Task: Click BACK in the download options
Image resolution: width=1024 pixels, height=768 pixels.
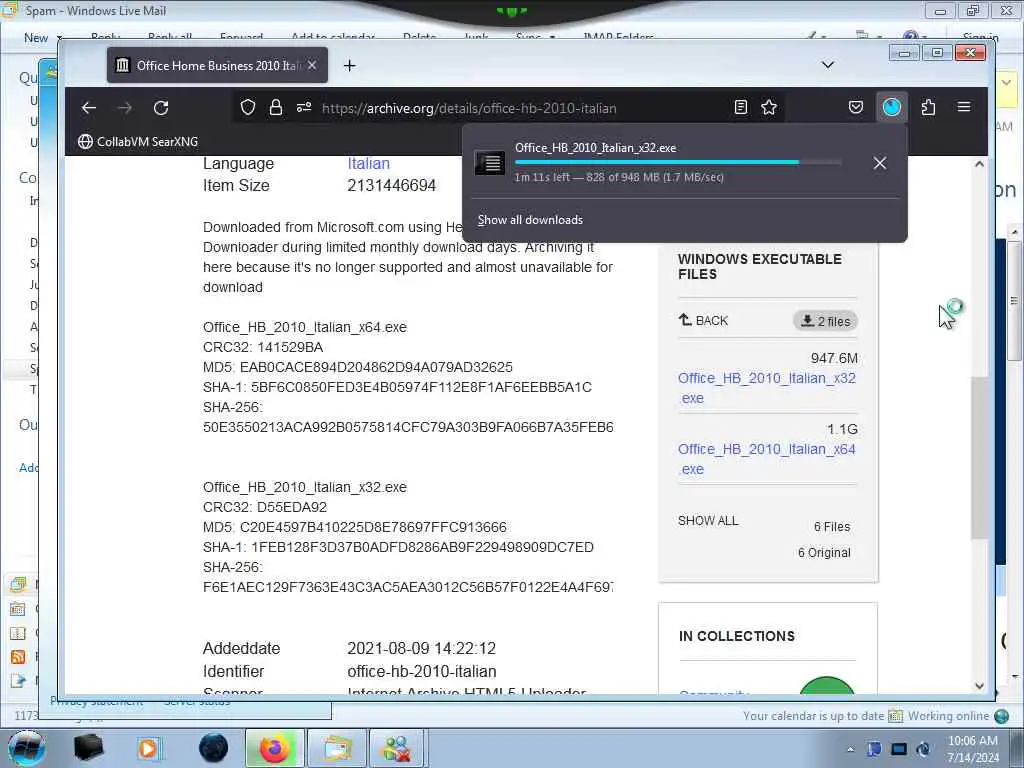Action: coord(703,321)
